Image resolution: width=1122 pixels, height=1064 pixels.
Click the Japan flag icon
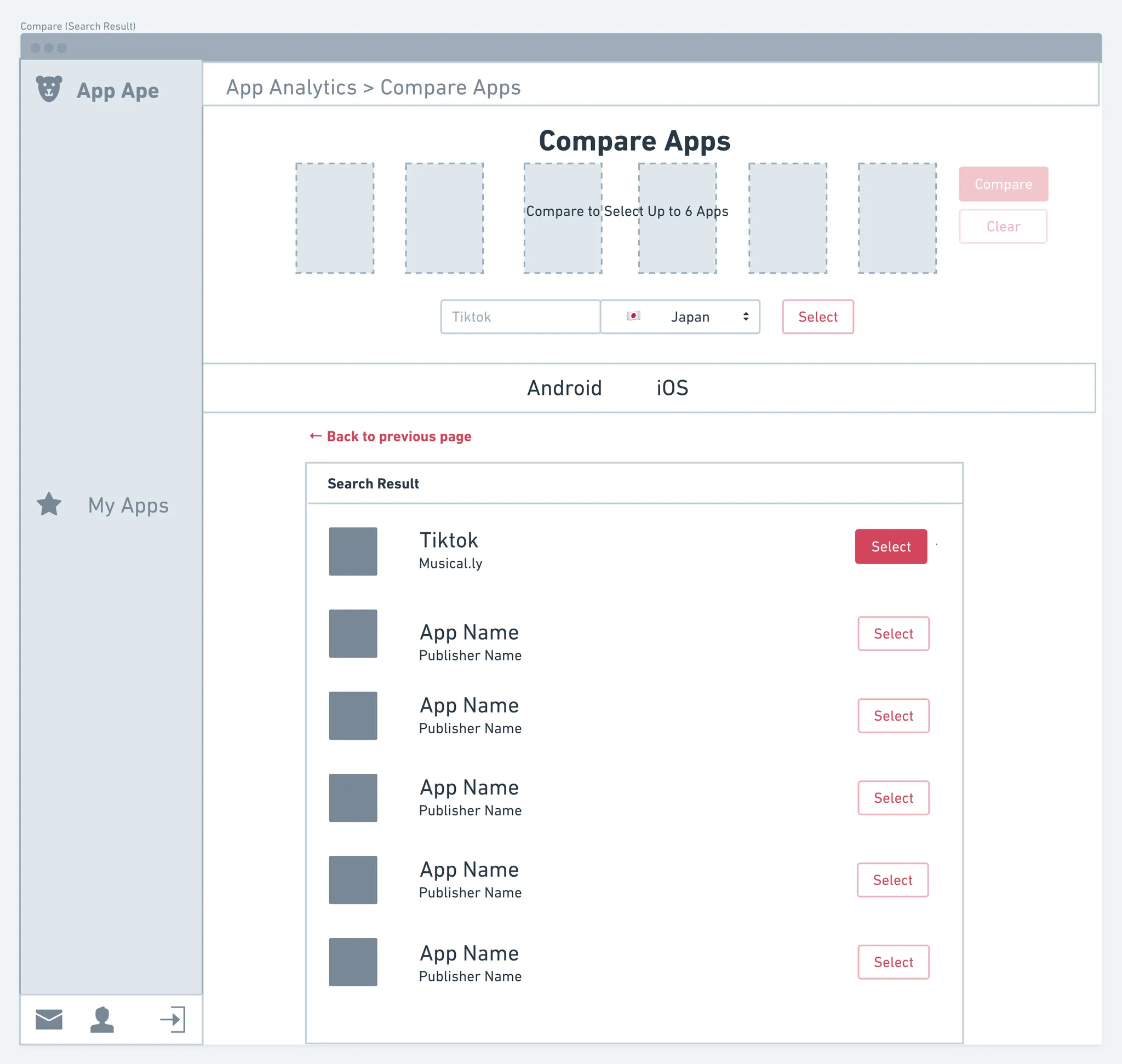633,316
